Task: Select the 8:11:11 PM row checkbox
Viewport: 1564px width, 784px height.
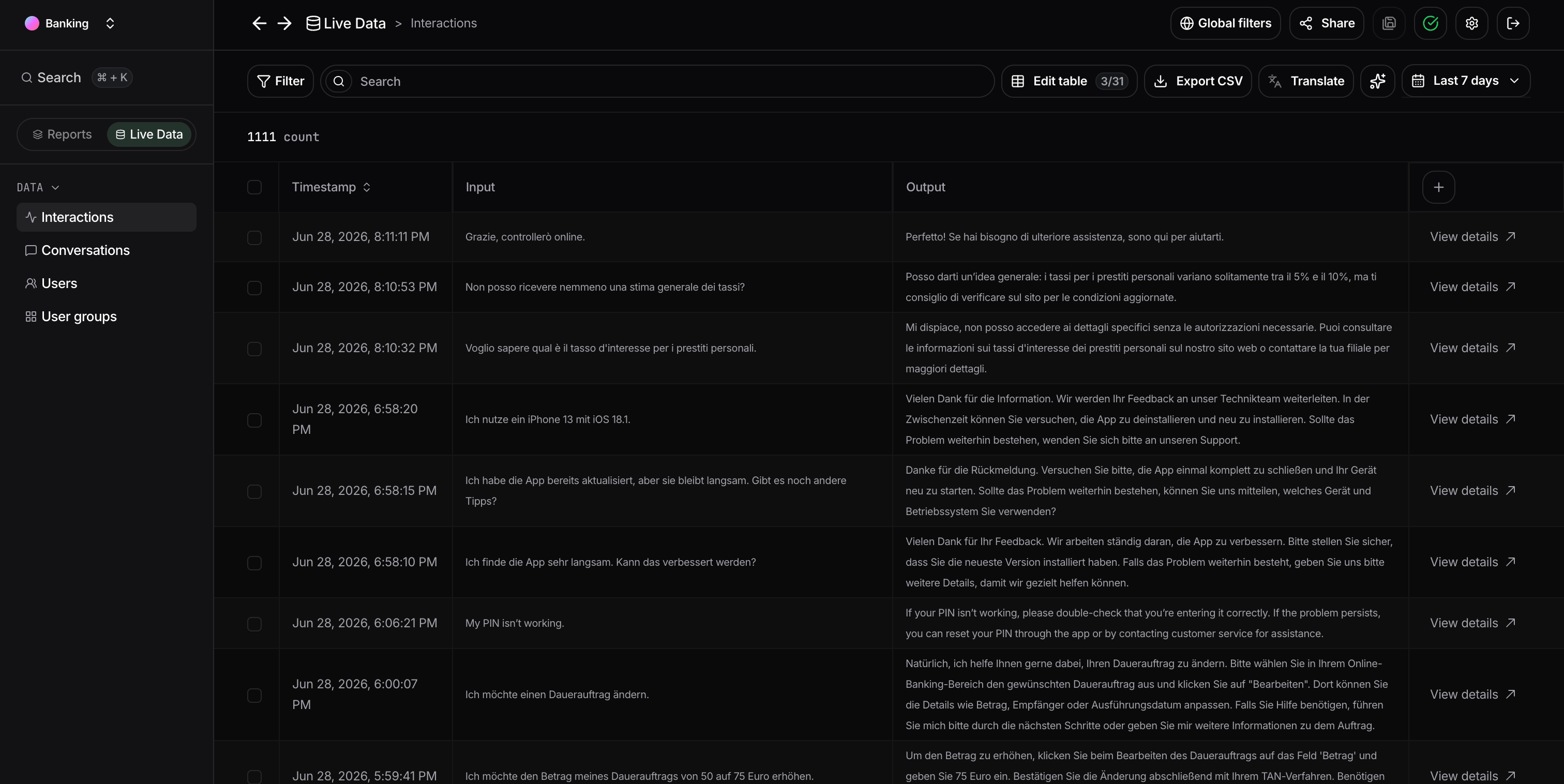Action: (x=254, y=237)
